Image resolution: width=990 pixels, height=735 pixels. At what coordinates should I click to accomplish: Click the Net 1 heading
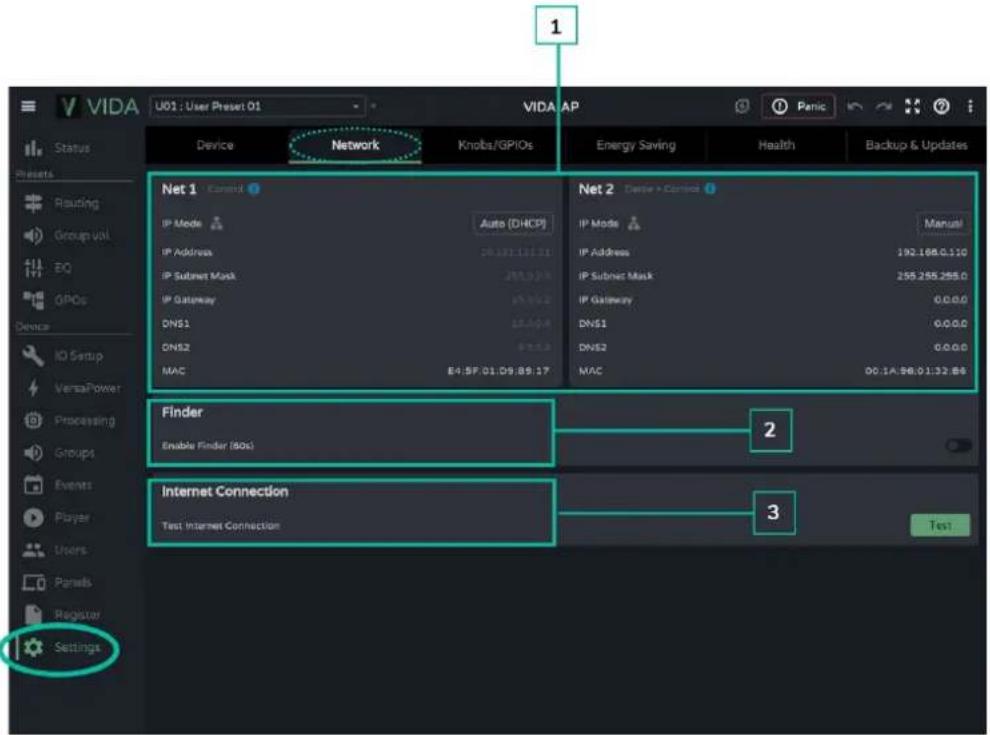pyautogui.click(x=179, y=189)
